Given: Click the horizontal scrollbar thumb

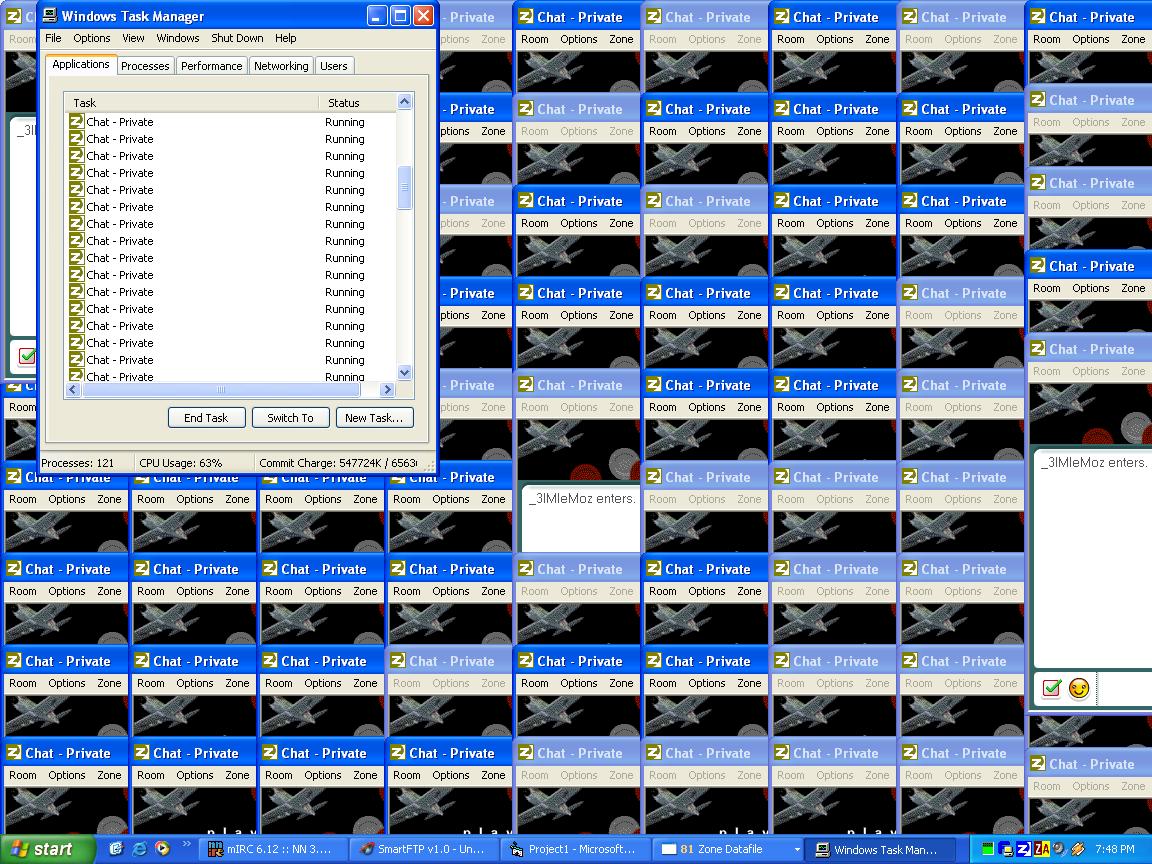Looking at the screenshot, I should click(220, 389).
